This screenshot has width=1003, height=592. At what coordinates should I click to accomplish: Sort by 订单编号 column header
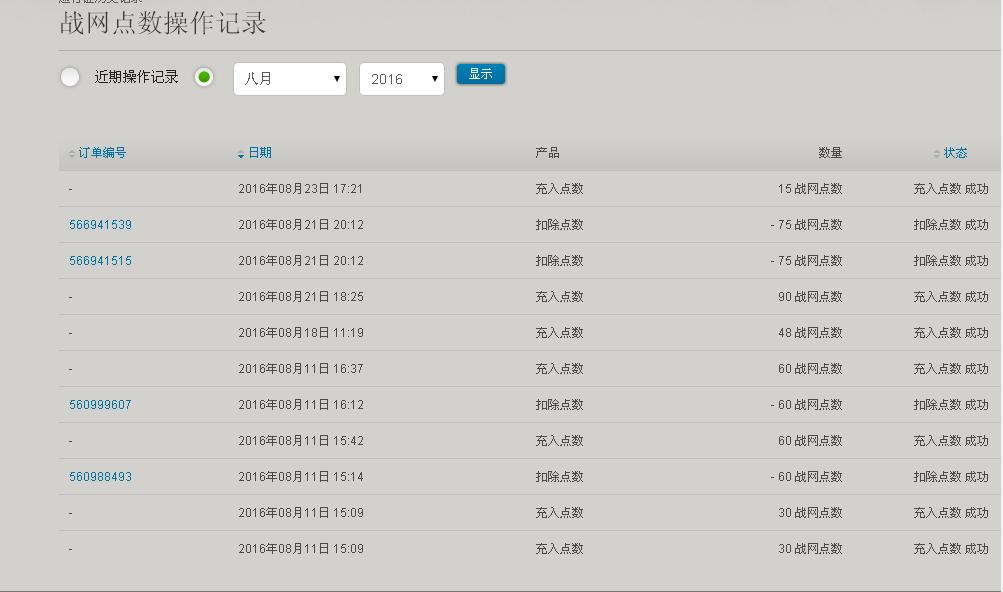102,153
